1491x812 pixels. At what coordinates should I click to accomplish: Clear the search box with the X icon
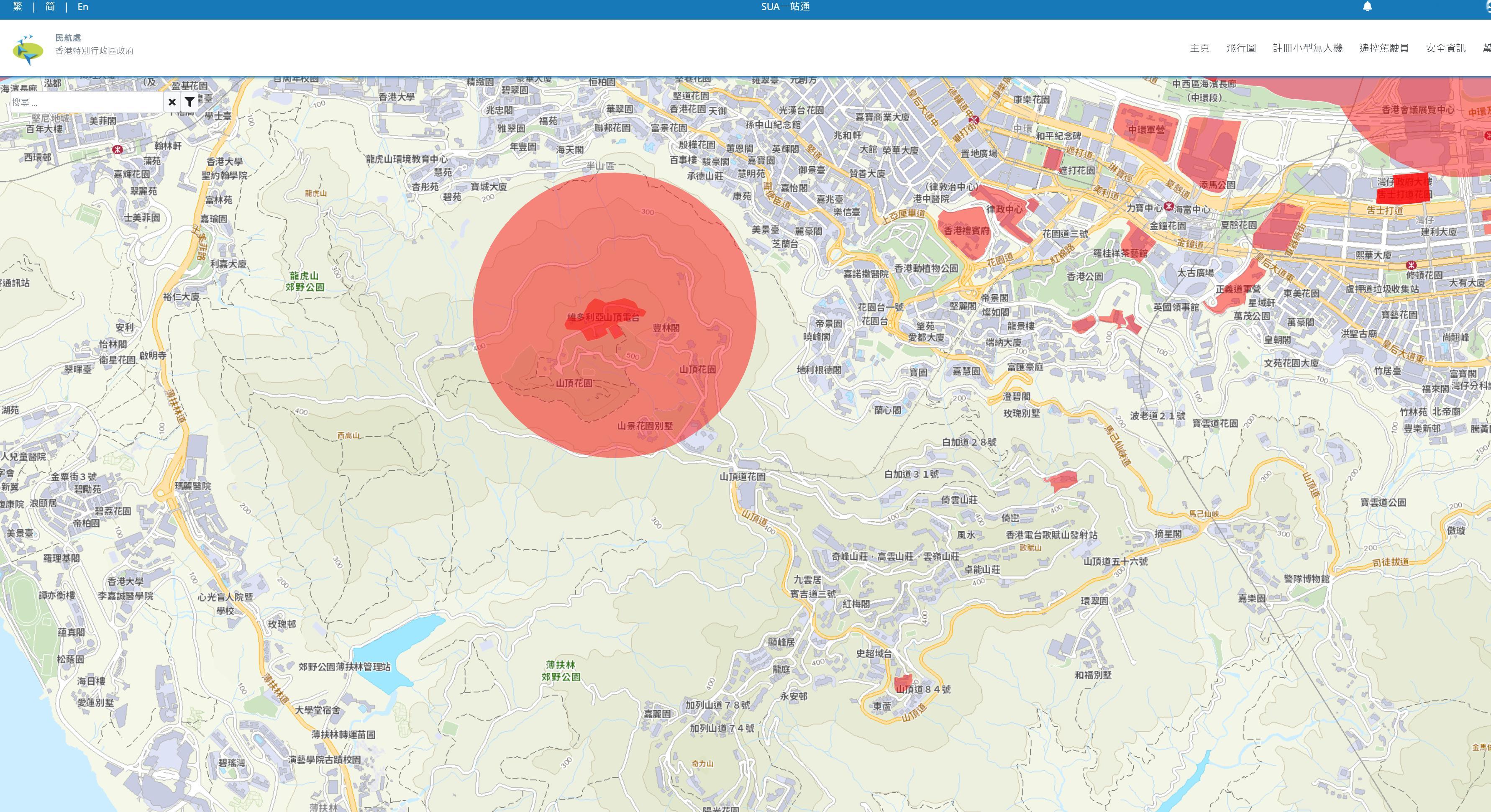172,102
